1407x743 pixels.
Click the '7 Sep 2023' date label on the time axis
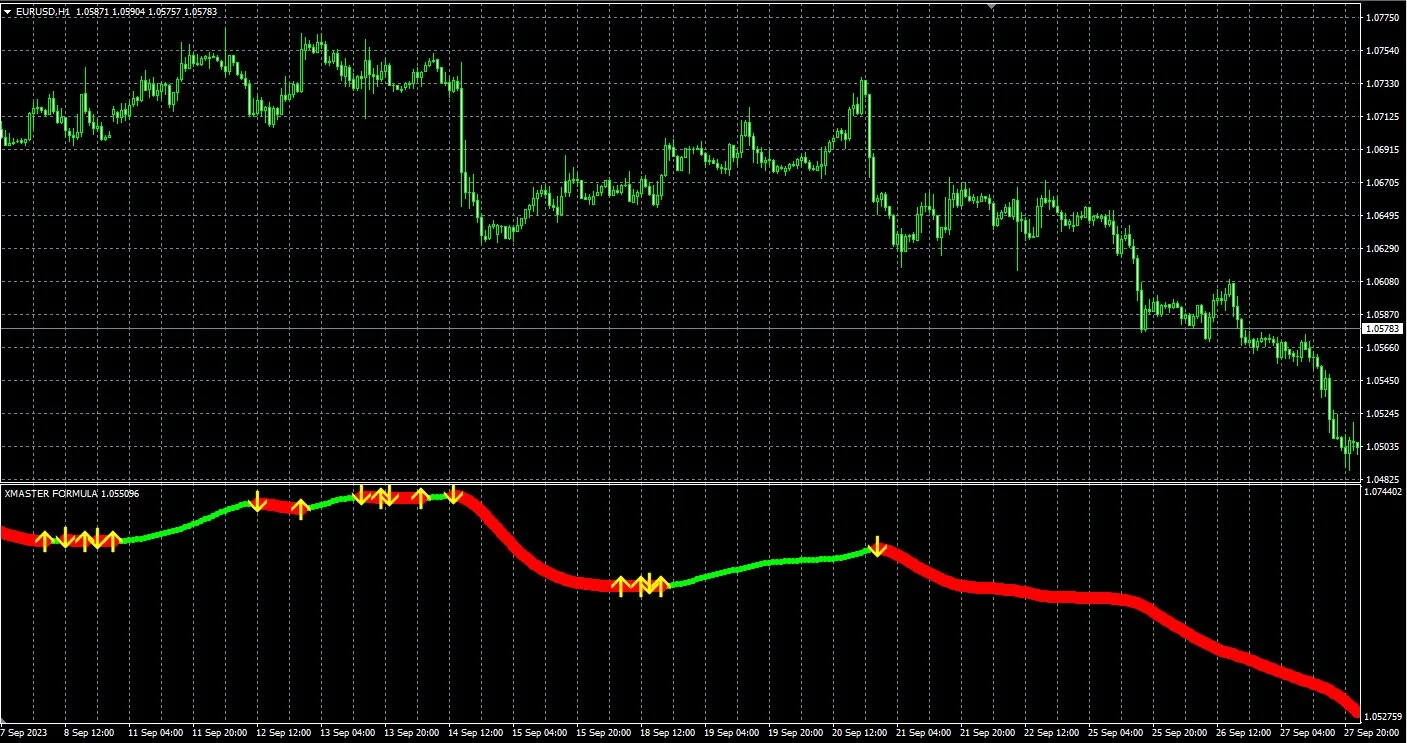(x=24, y=730)
